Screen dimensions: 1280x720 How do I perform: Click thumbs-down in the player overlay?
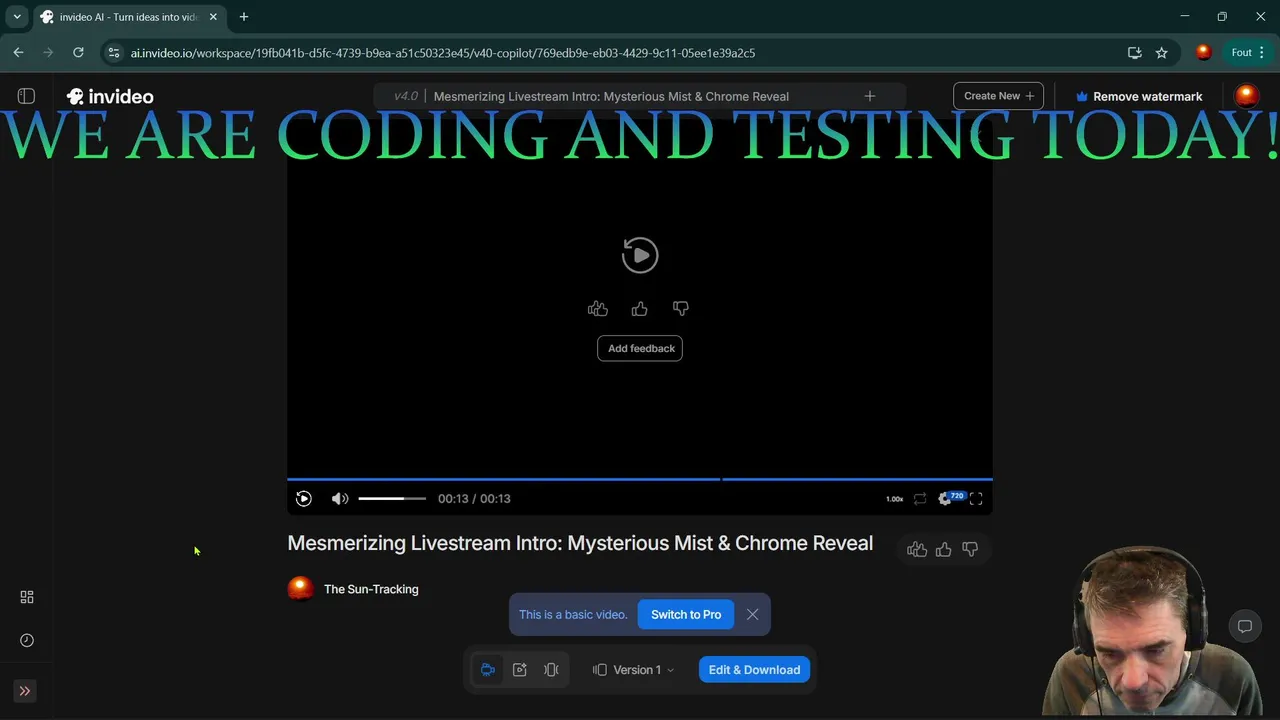click(x=681, y=309)
